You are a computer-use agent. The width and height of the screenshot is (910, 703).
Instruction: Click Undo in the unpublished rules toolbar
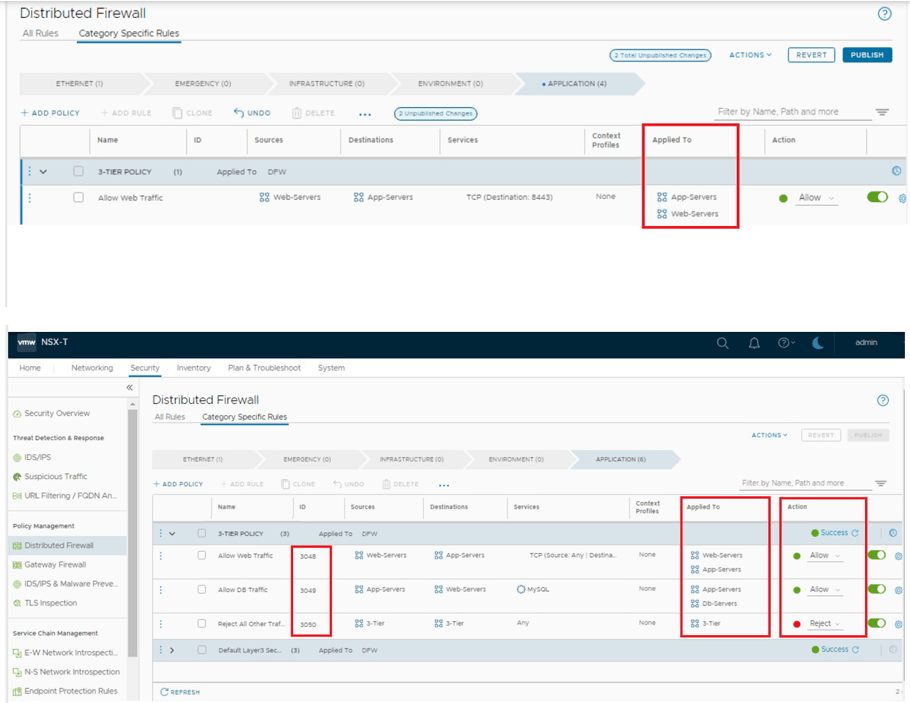252,113
